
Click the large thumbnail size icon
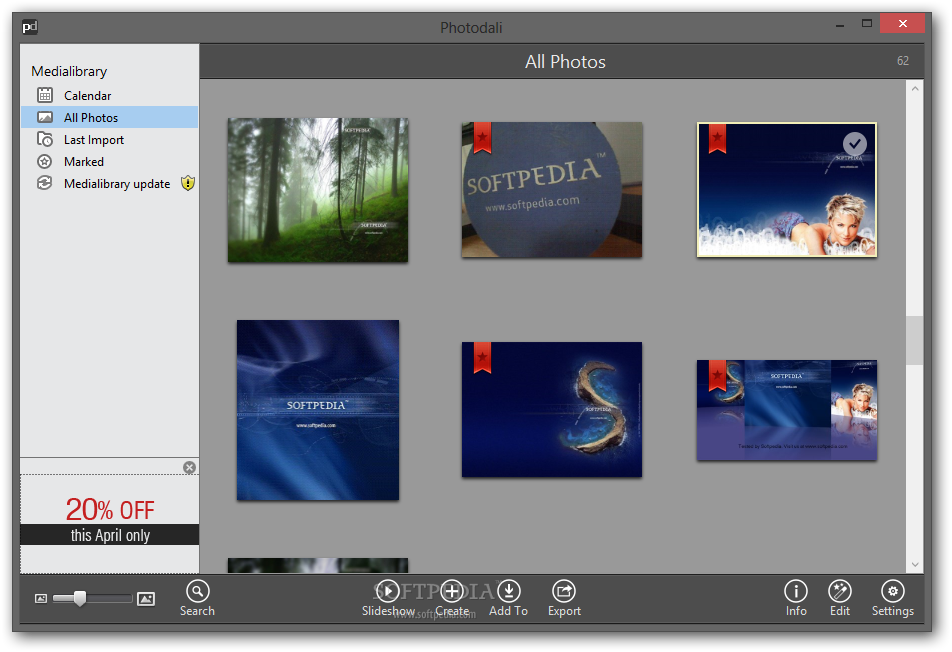pos(146,599)
